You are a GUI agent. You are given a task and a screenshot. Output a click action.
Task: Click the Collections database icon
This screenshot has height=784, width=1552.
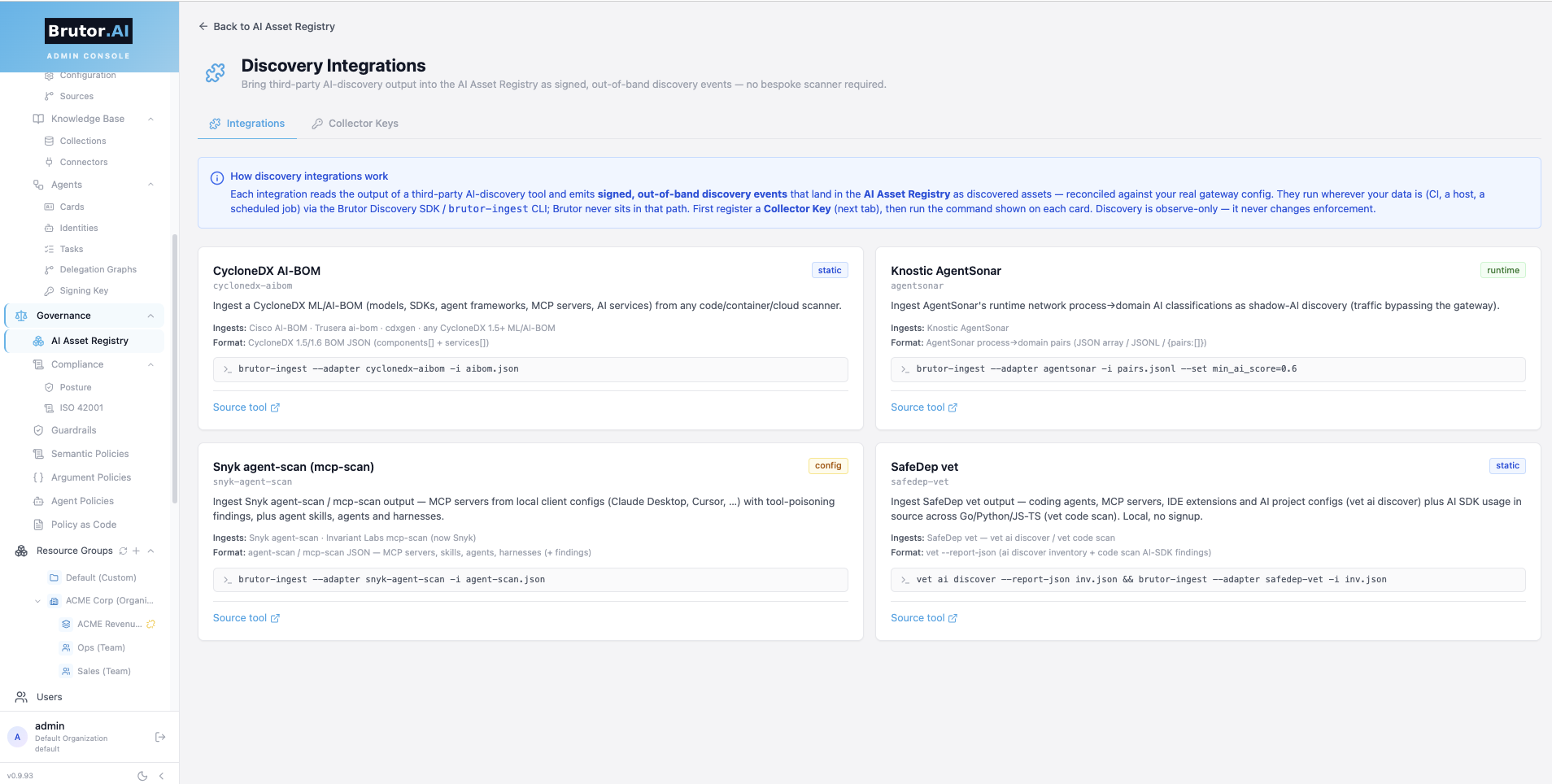49,141
